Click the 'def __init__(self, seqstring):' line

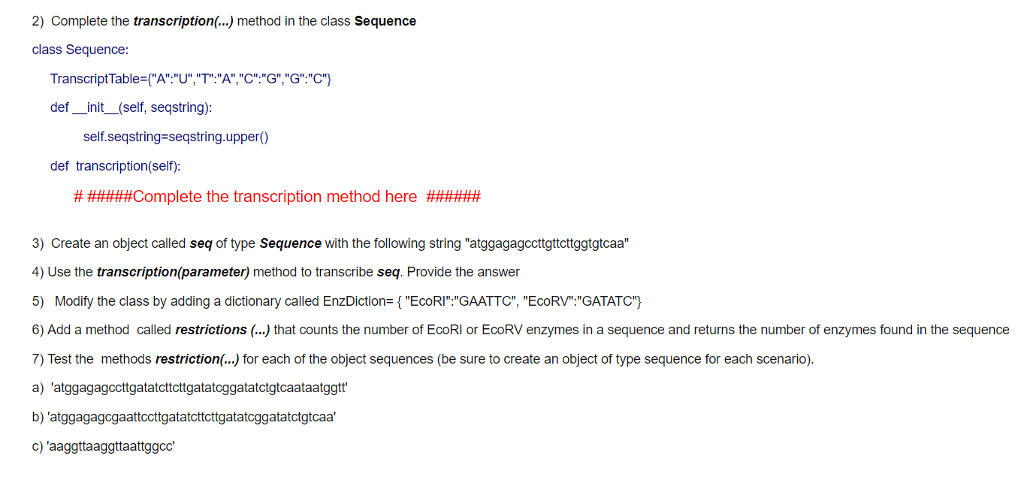click(131, 108)
